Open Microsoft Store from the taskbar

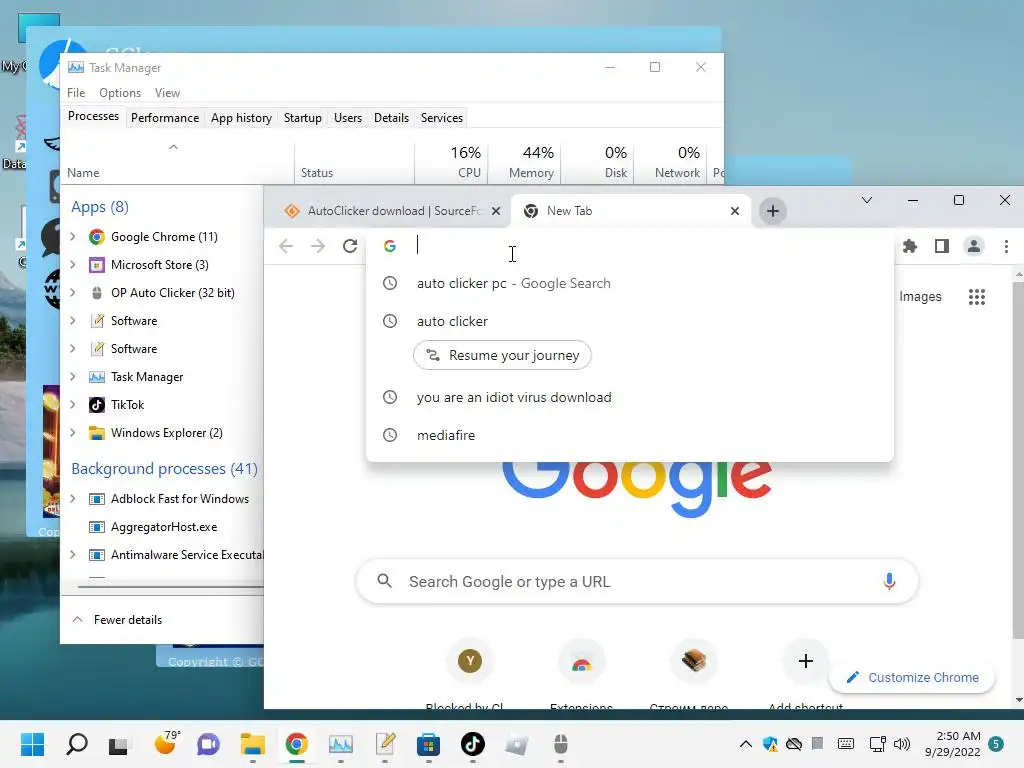click(x=428, y=744)
